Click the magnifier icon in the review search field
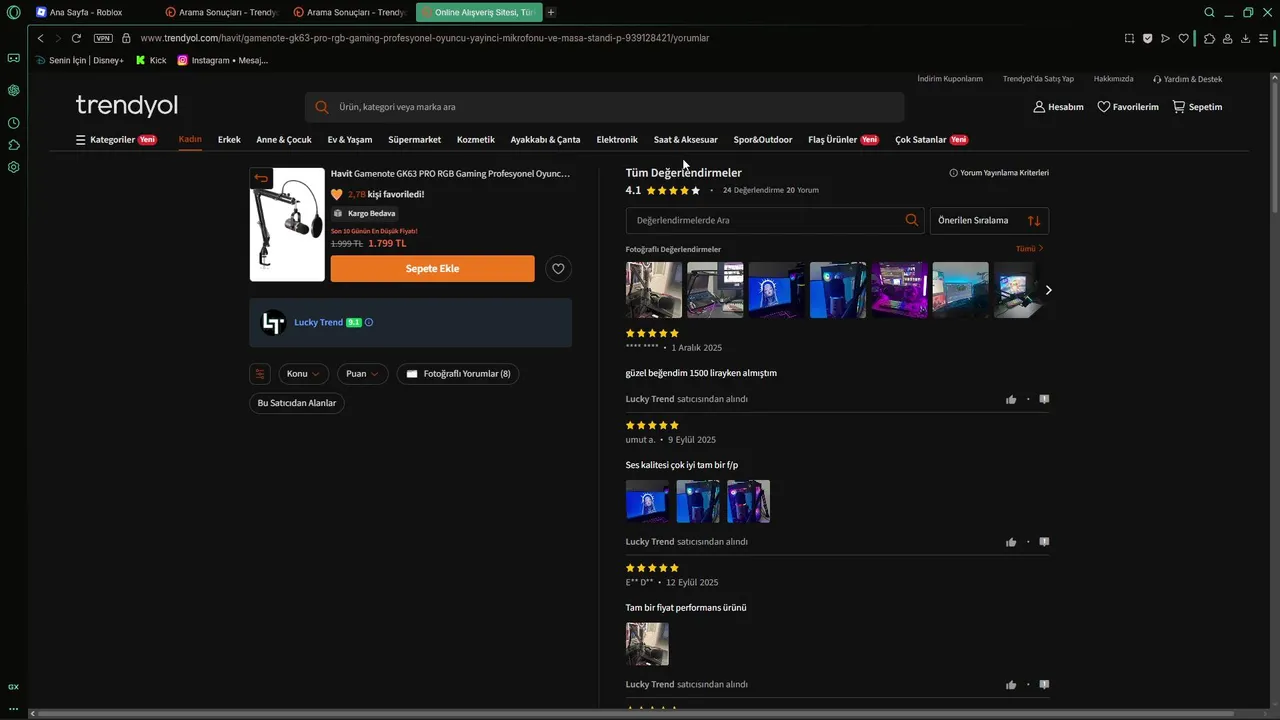 911,220
